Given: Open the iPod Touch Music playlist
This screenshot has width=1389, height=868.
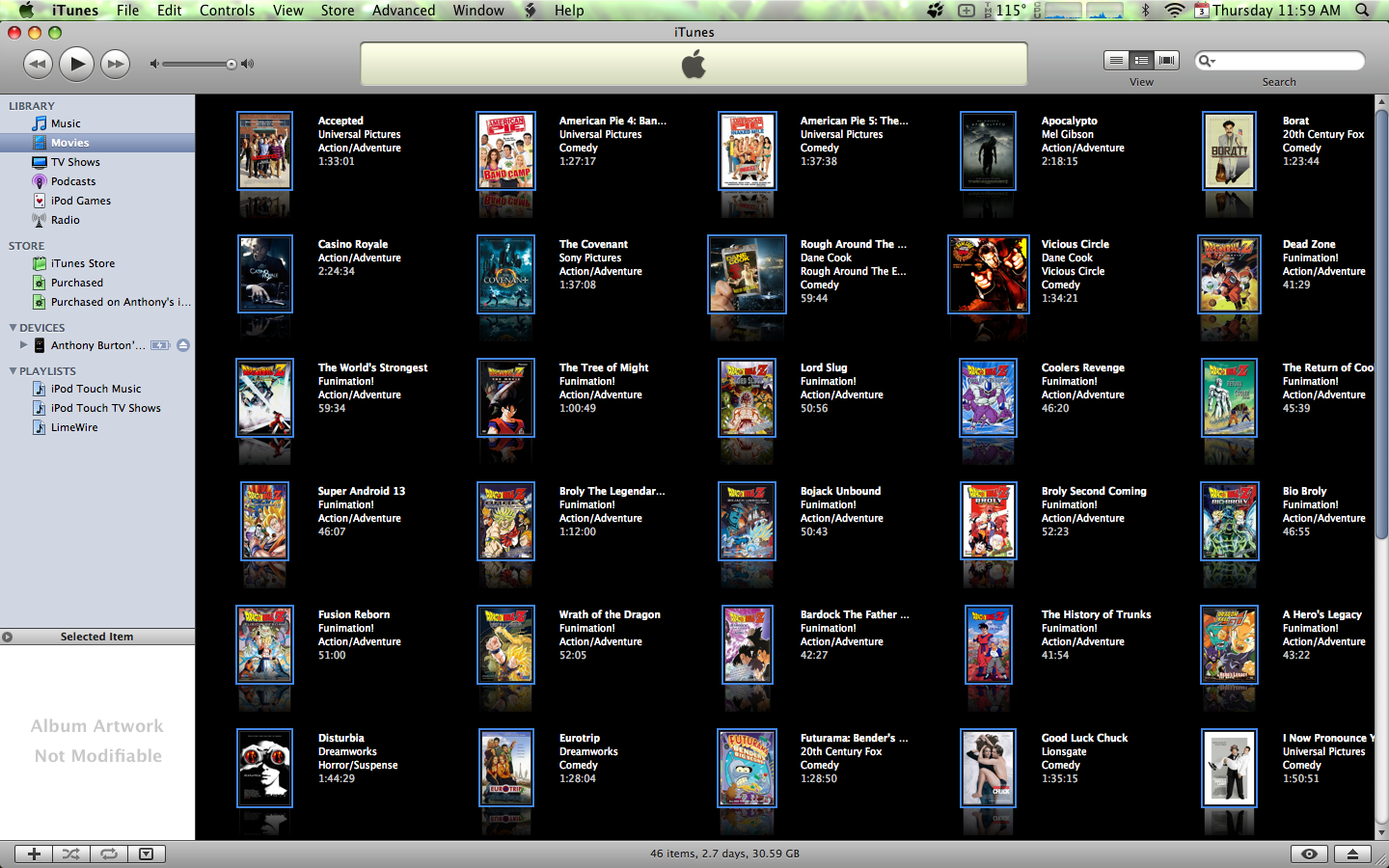Looking at the screenshot, I should coord(95,389).
